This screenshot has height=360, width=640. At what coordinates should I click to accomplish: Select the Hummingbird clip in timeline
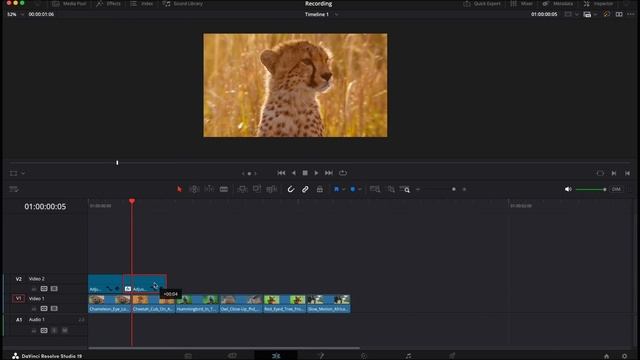point(197,304)
